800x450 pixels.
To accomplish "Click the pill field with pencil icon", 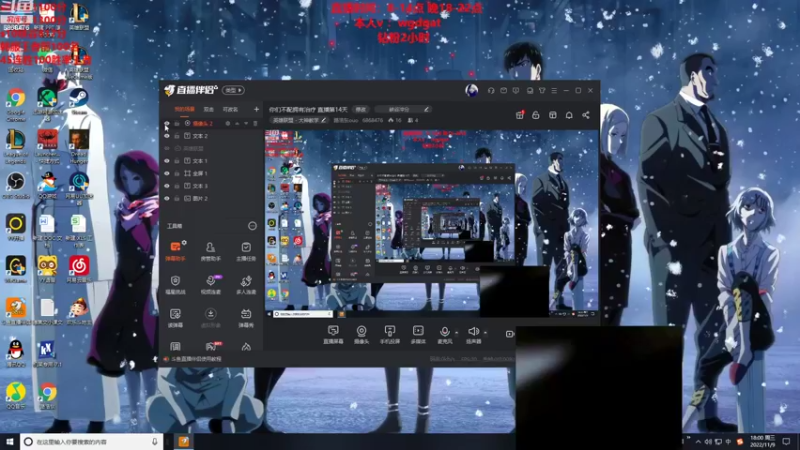I will pyautogui.click(x=403, y=109).
